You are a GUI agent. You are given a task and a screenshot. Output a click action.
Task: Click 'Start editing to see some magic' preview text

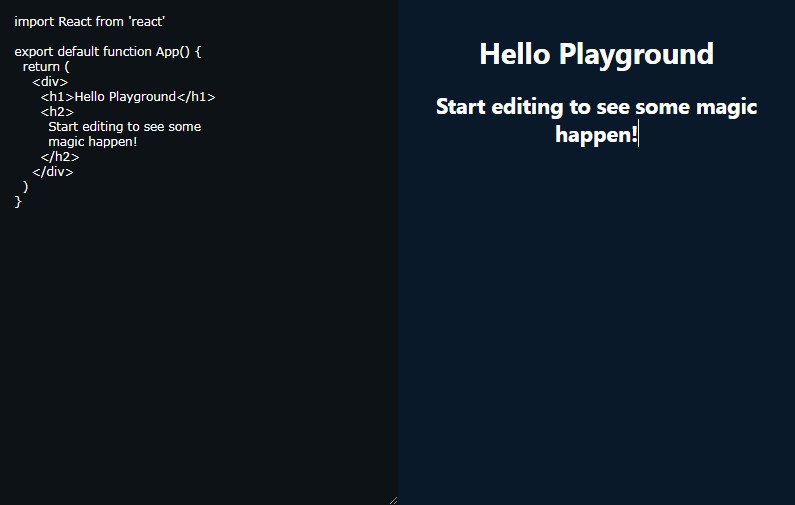[x=596, y=107]
